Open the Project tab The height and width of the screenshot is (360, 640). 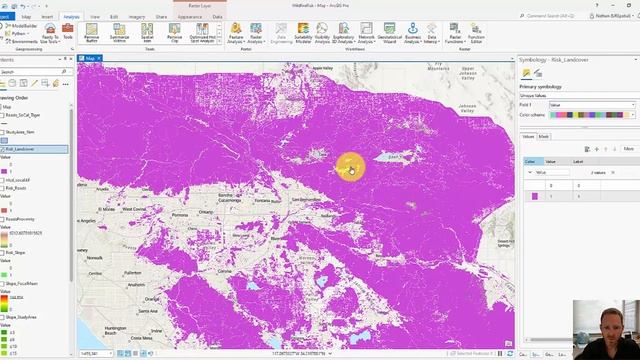pos(6,17)
